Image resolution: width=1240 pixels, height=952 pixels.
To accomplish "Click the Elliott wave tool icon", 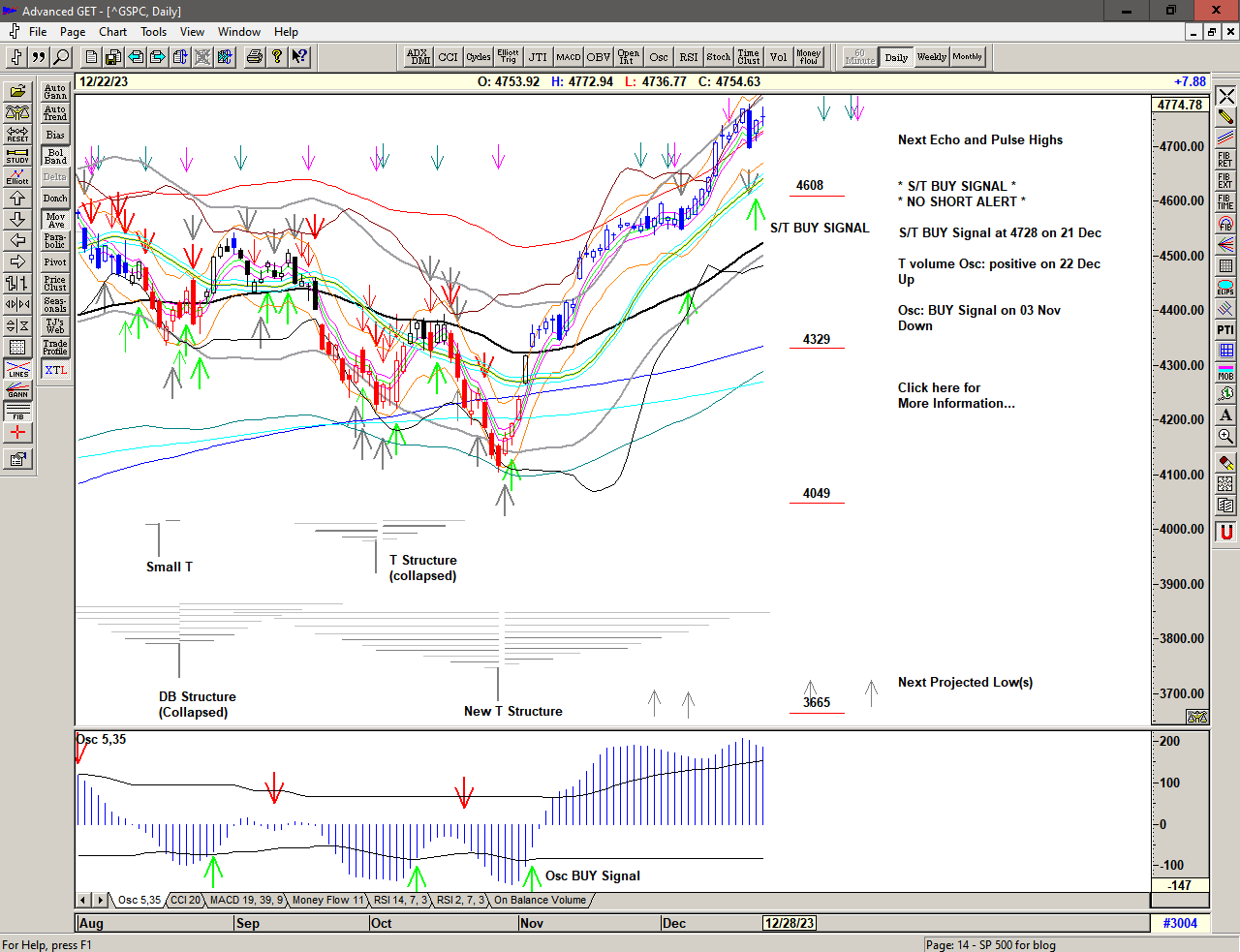I will tap(17, 176).
